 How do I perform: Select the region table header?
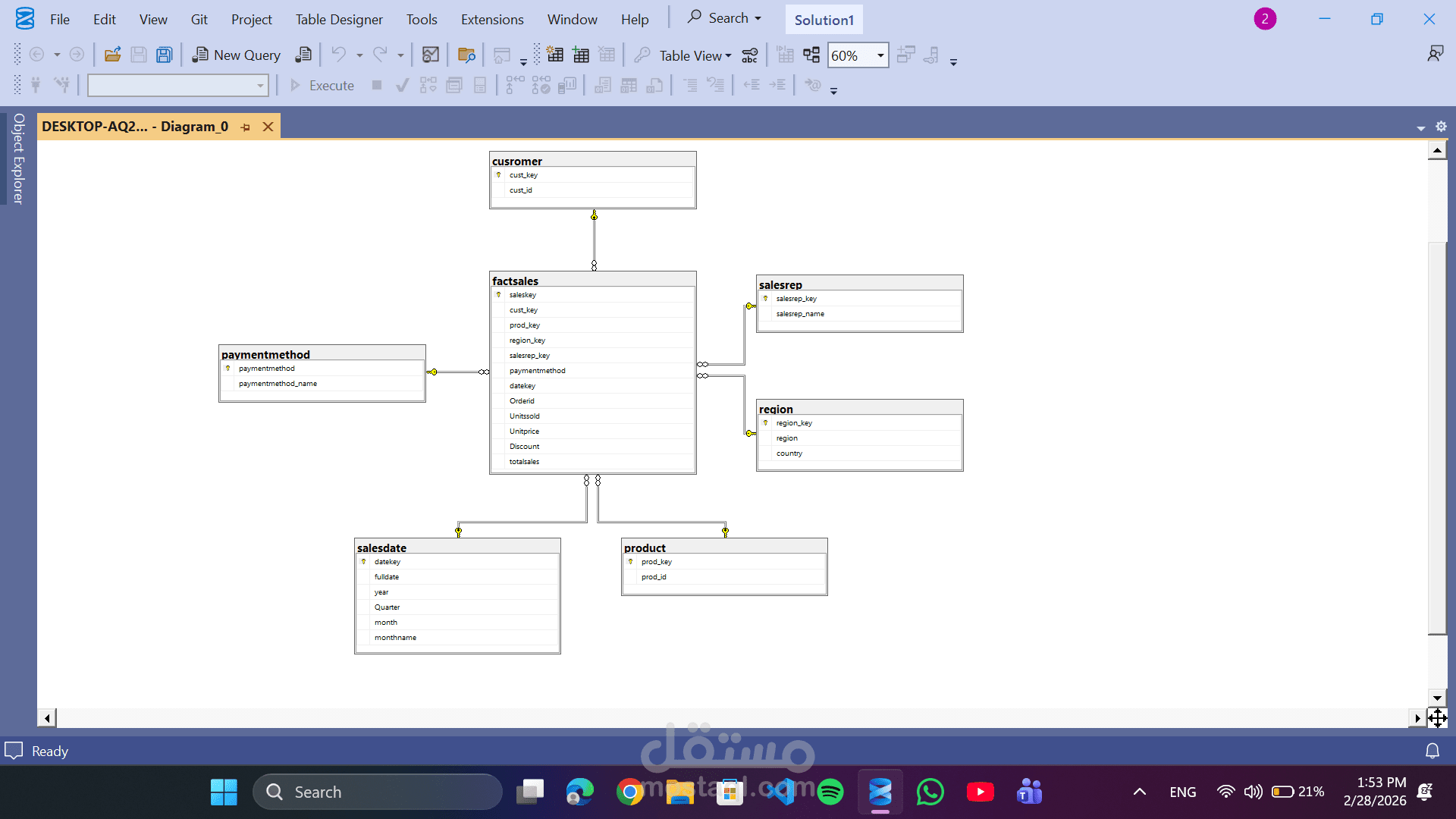pos(860,408)
